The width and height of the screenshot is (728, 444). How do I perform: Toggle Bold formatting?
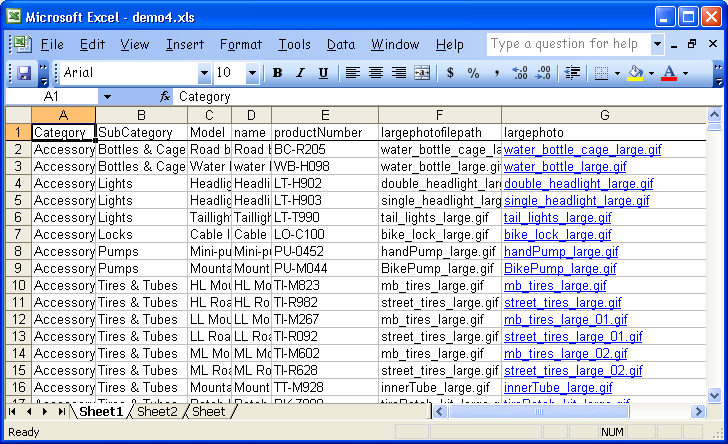(x=277, y=73)
